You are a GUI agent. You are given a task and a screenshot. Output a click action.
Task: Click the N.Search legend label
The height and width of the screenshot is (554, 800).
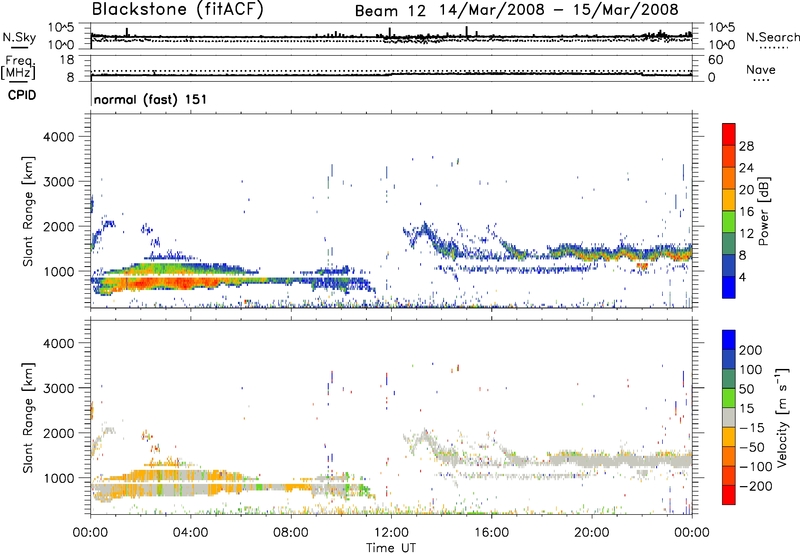pyautogui.click(x=772, y=37)
